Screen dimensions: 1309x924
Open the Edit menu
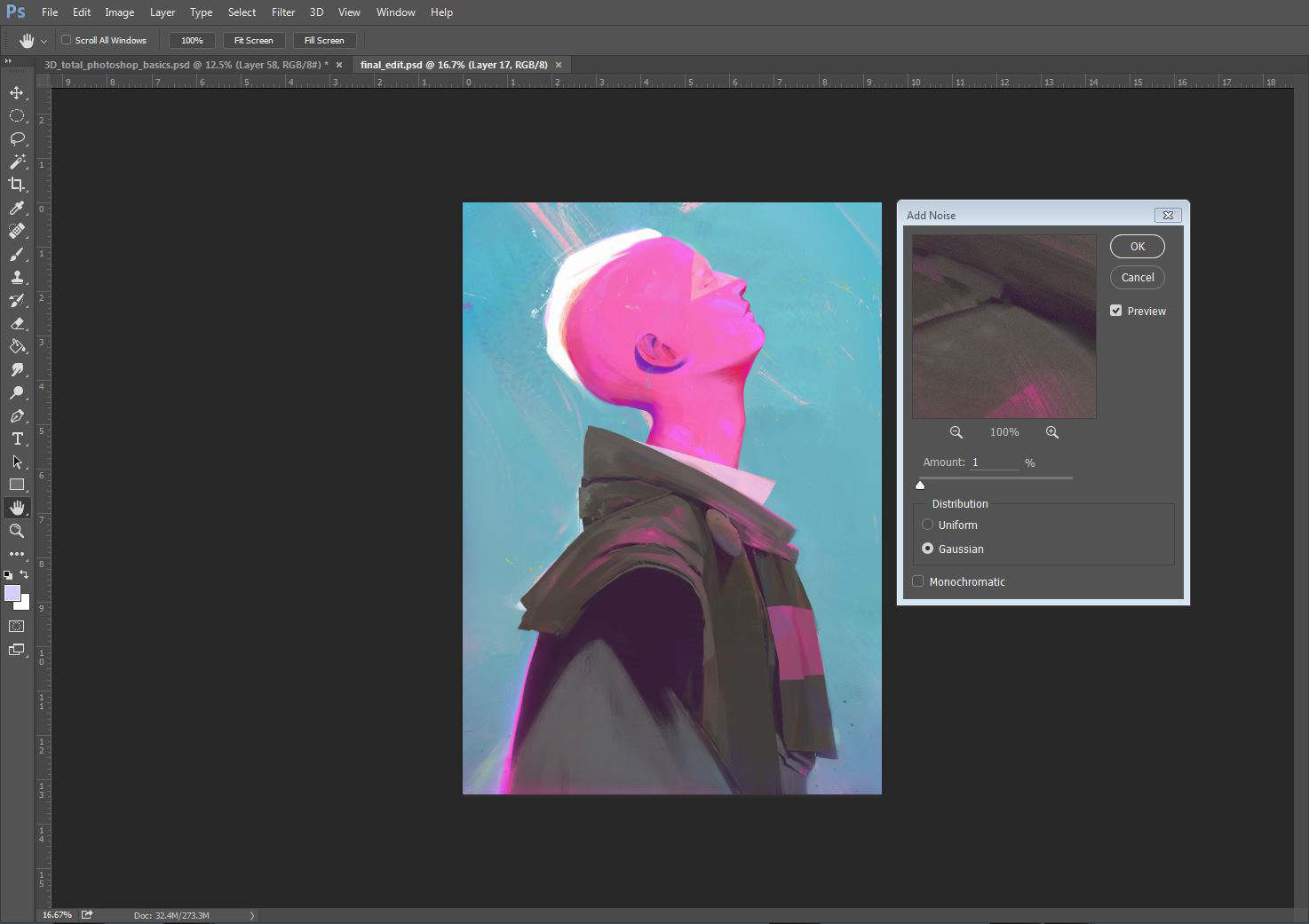pos(82,12)
